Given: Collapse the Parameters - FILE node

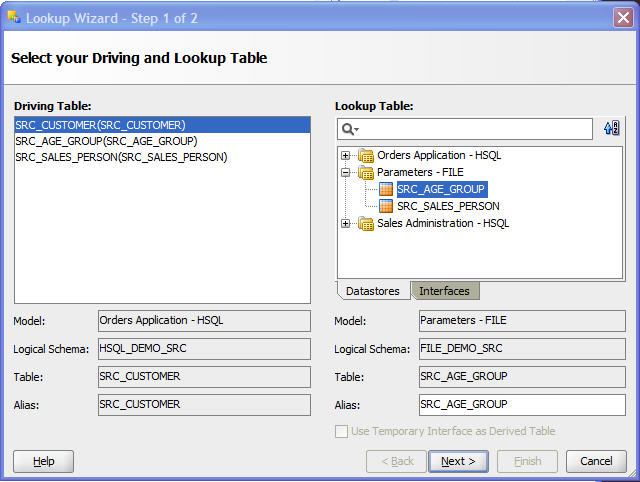Looking at the screenshot, I should coord(346,172).
